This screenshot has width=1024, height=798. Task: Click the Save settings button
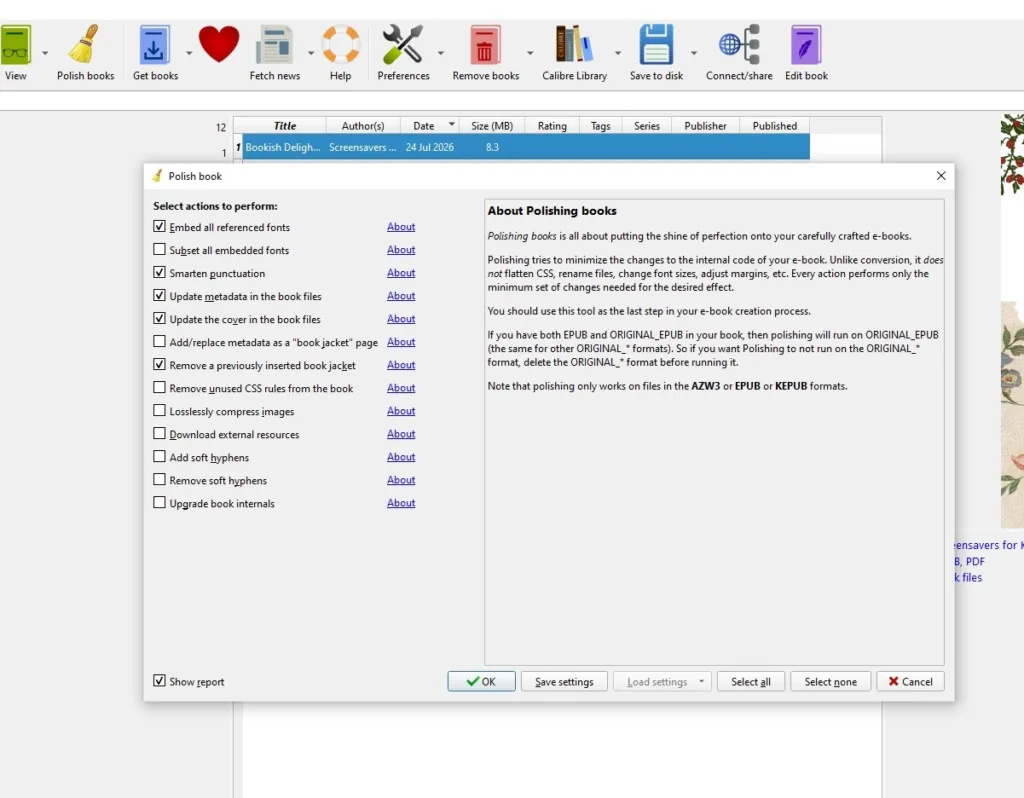[x=564, y=681]
